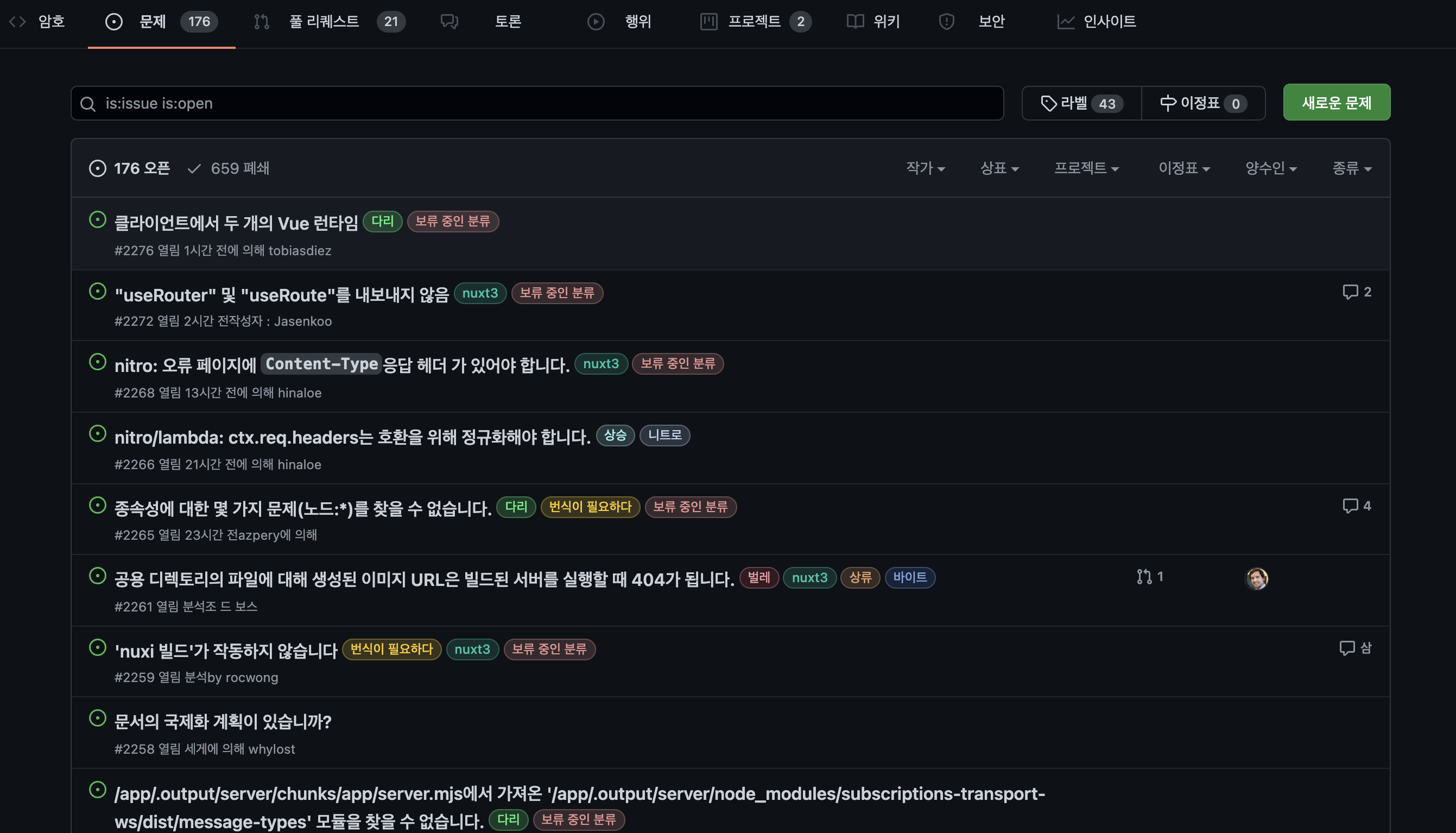Click the red 벌레 bug label on issue #2261
This screenshot has height=833, width=1456.
758,578
